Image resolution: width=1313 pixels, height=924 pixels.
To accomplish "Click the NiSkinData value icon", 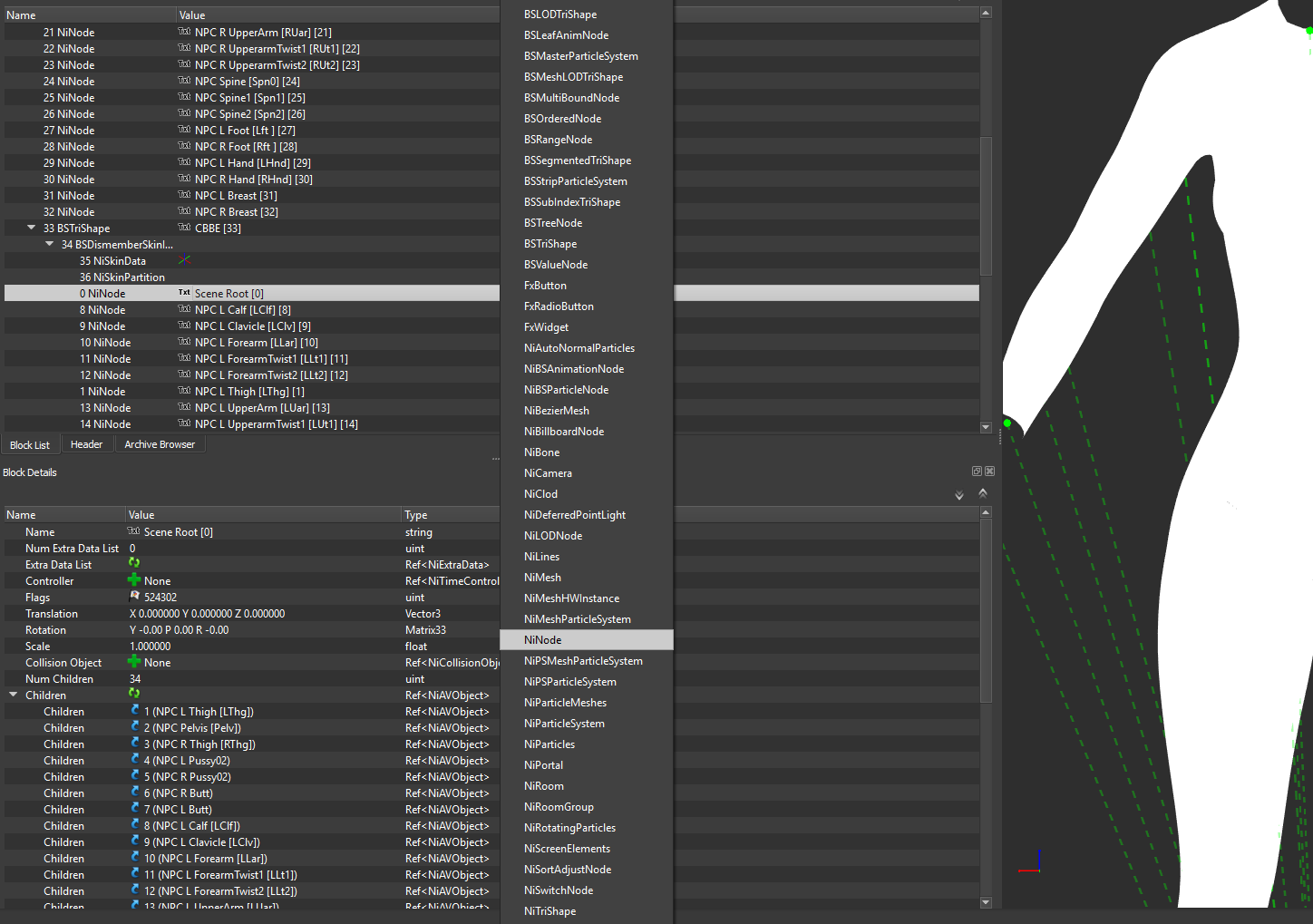I will (x=184, y=260).
